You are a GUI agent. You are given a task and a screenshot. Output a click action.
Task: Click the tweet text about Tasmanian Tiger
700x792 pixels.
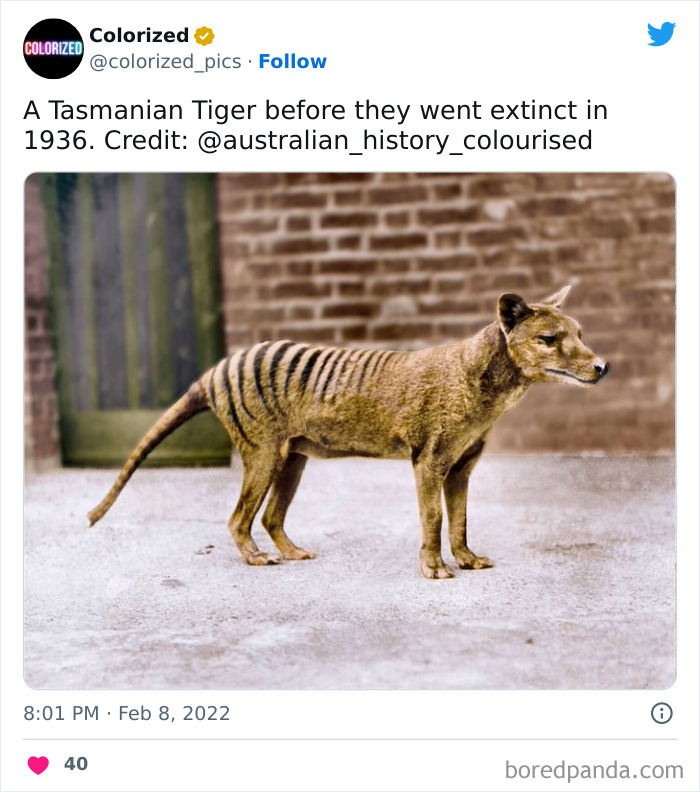315,110
